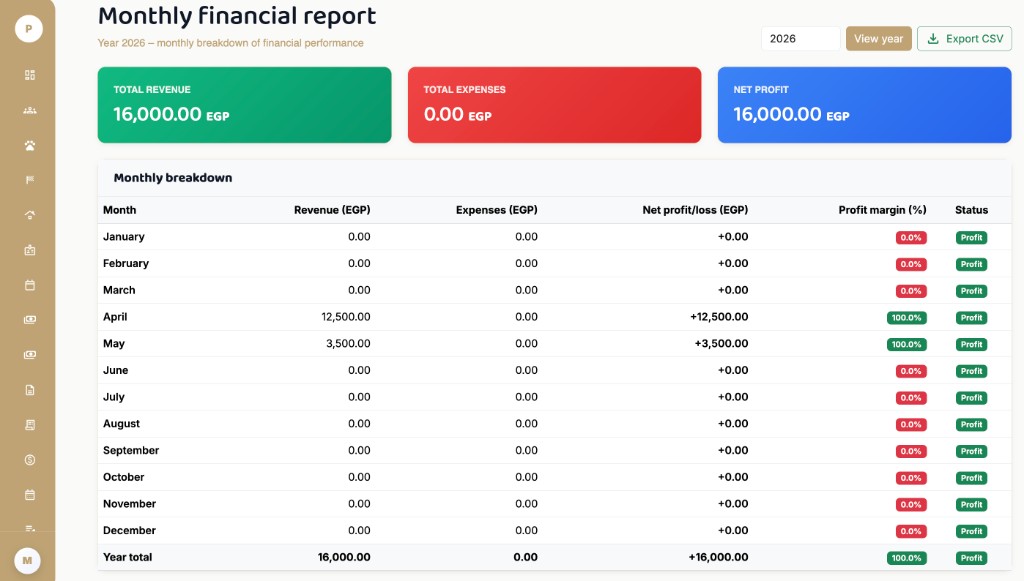Screen dimensions: 1024x581
Task: Click May revenue value 3,500.00
Action: click(348, 344)
